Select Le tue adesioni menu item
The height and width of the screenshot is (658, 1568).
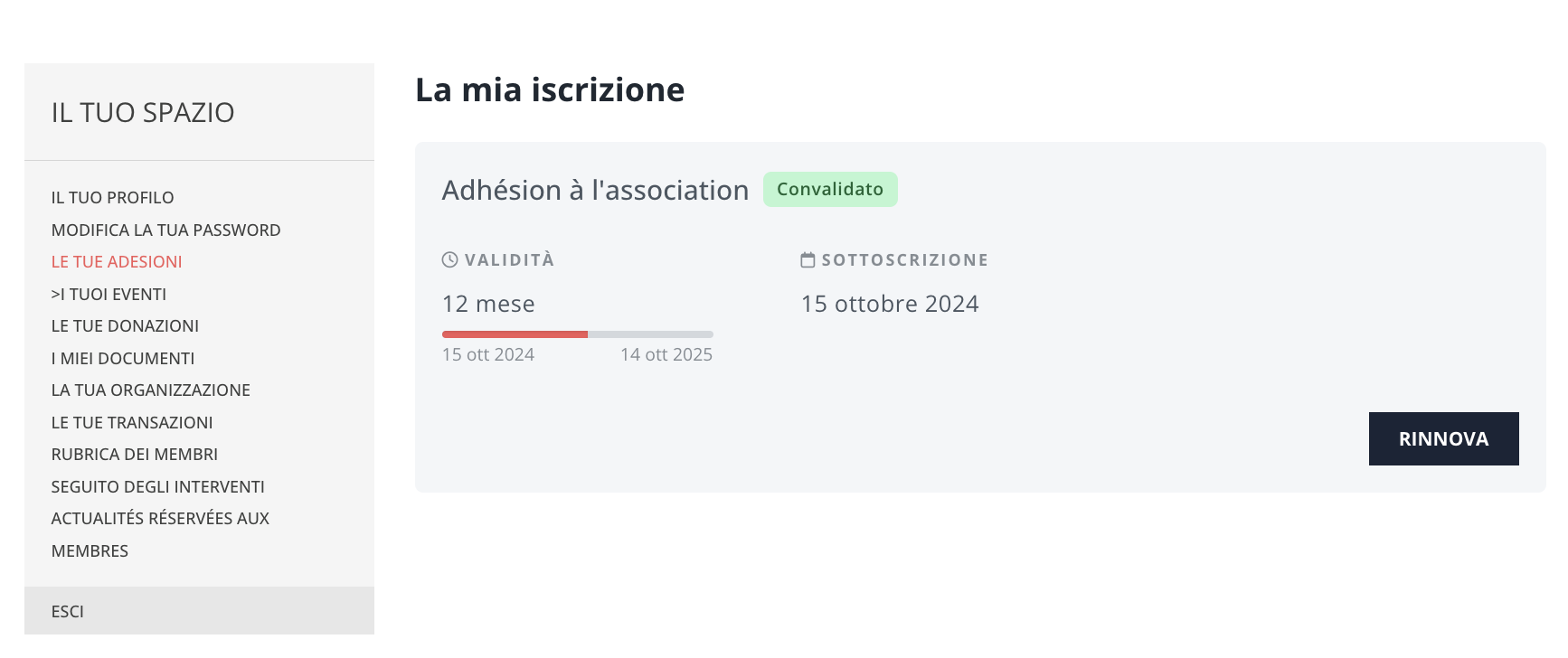(117, 262)
